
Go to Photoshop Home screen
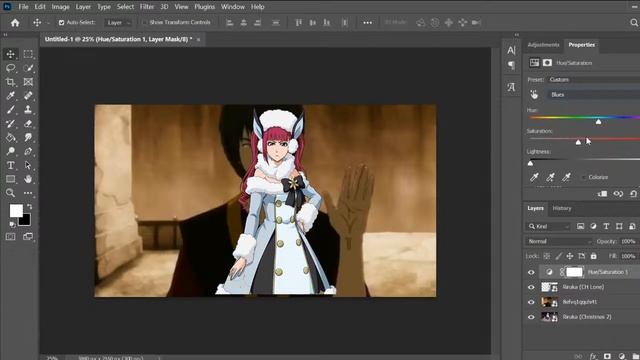click(15, 23)
